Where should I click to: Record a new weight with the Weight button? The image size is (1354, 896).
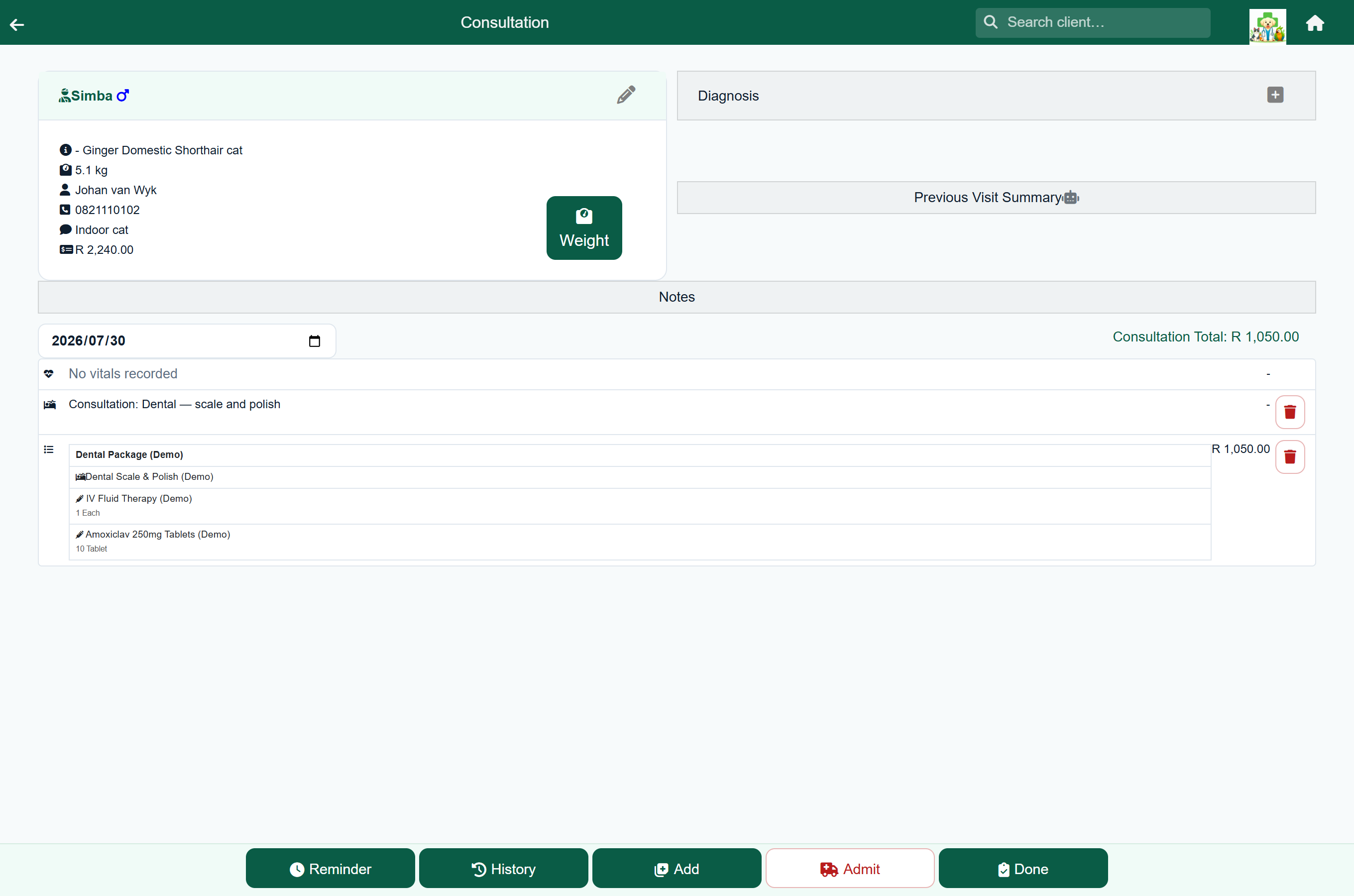point(584,228)
